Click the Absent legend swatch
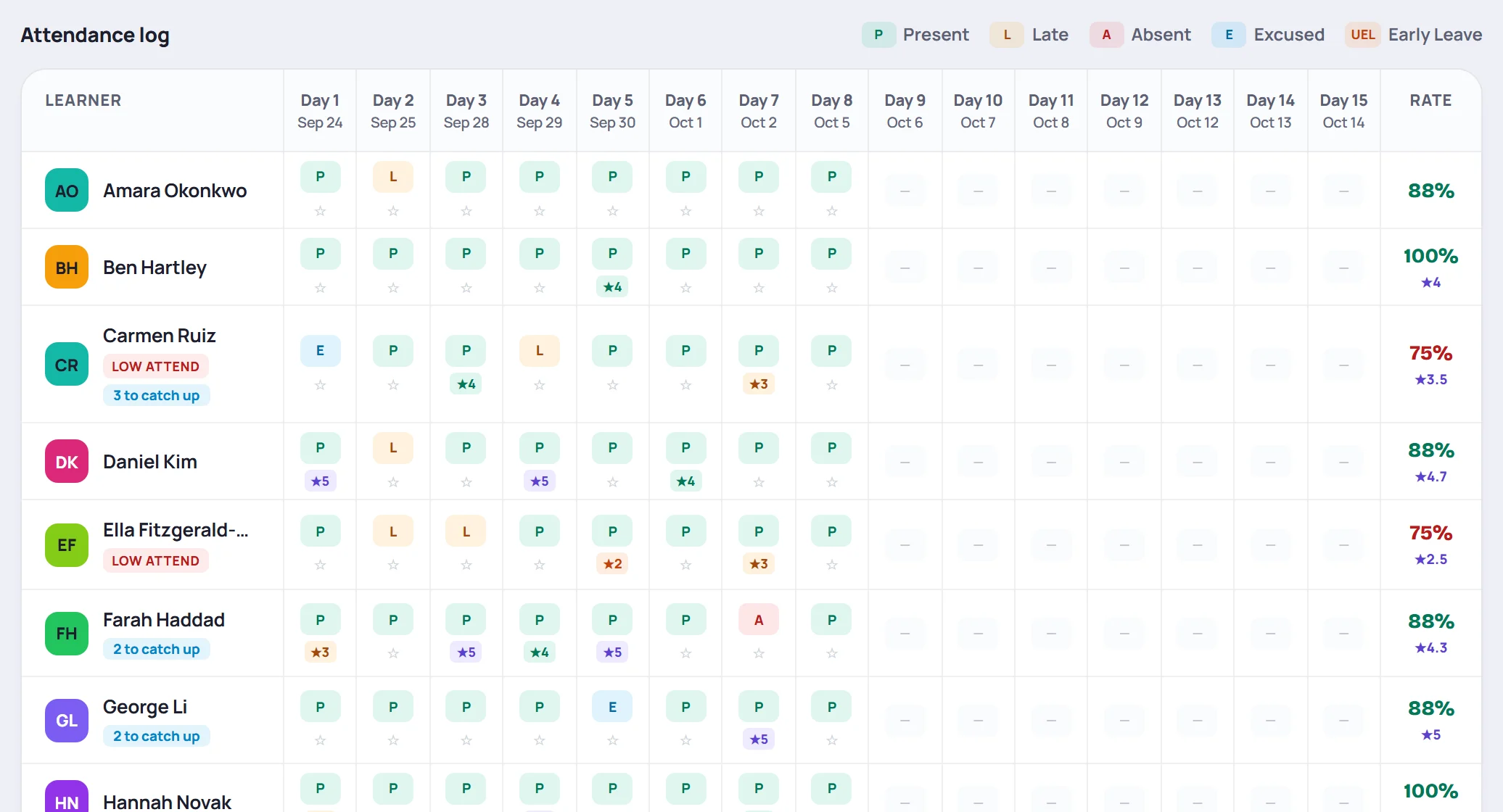Image resolution: width=1503 pixels, height=812 pixels. point(1106,35)
